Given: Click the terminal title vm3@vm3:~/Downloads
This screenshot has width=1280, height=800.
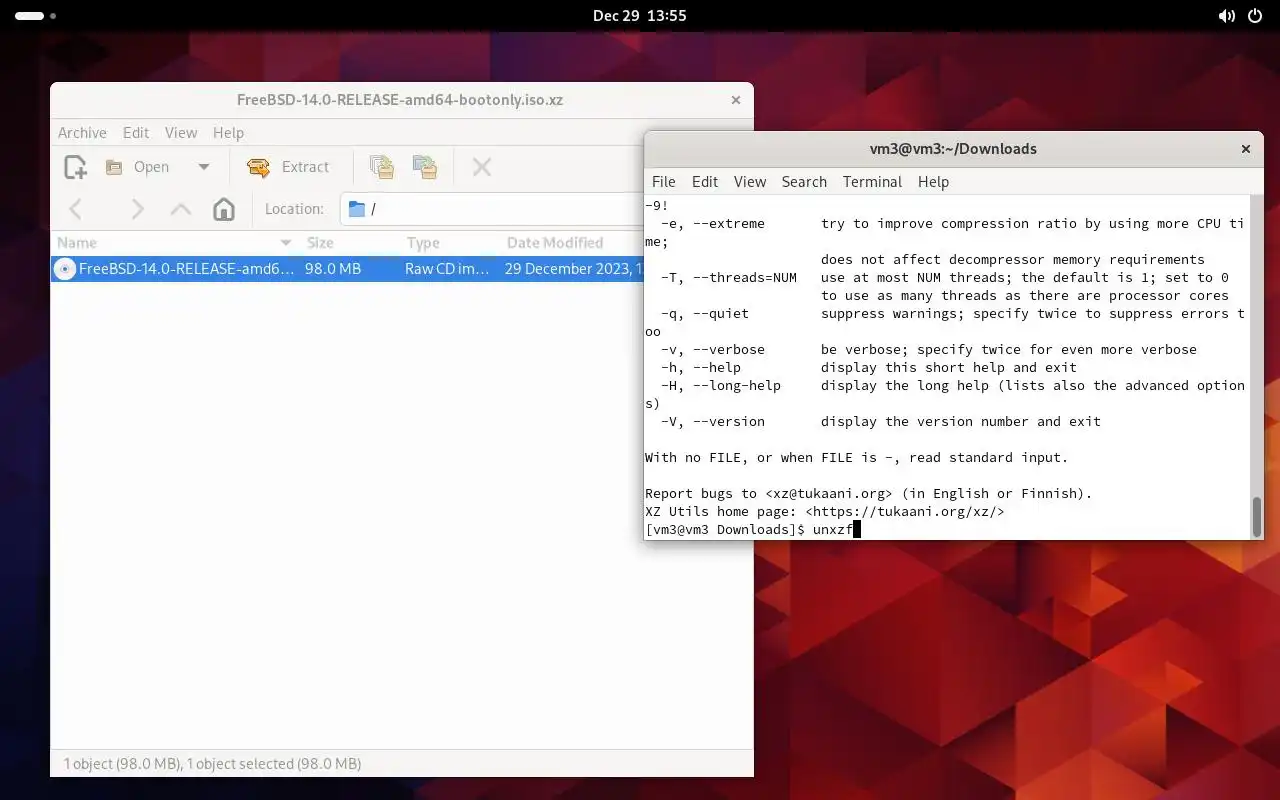Looking at the screenshot, I should [953, 149].
